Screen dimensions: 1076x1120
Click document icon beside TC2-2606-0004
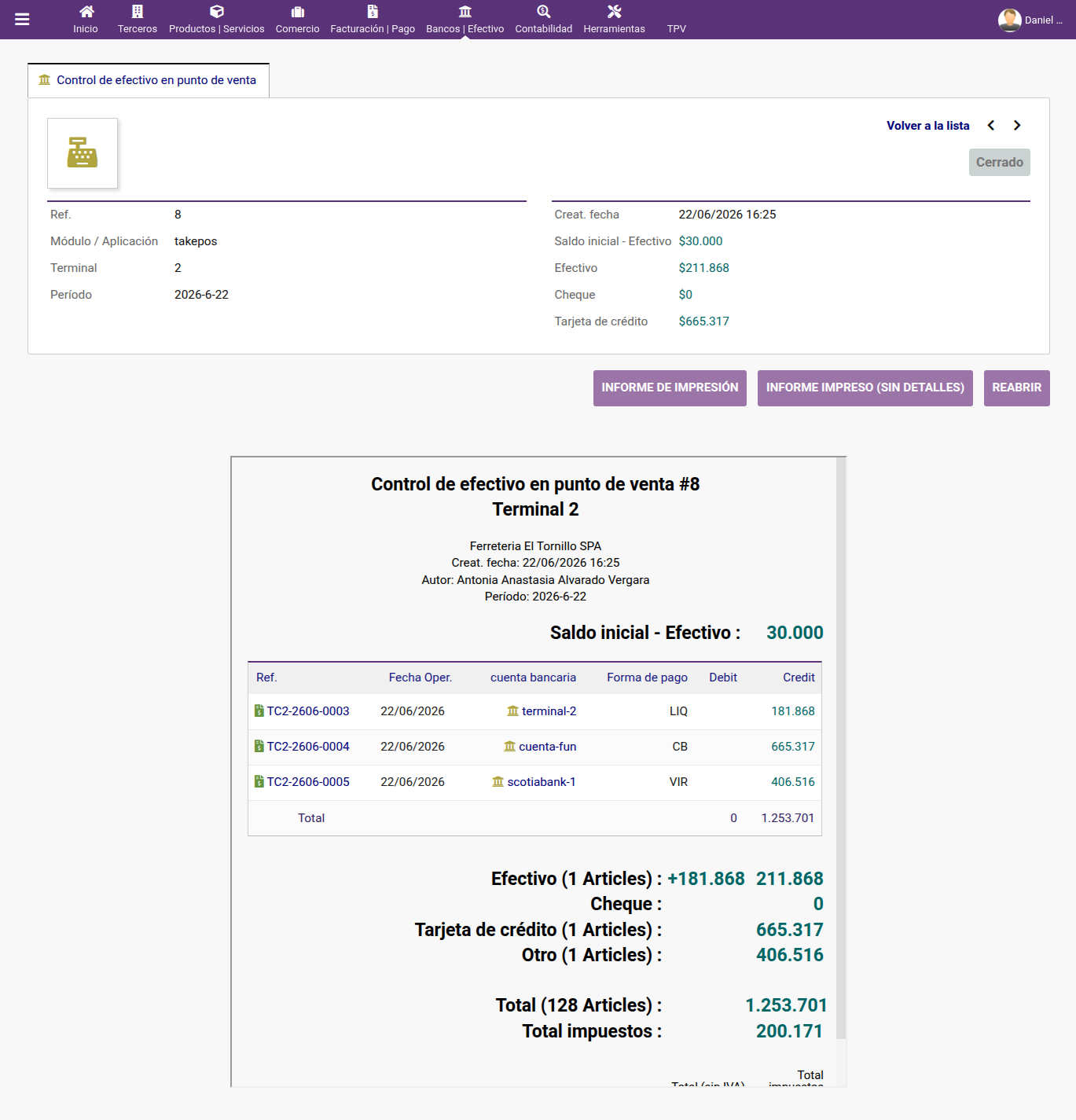click(259, 746)
